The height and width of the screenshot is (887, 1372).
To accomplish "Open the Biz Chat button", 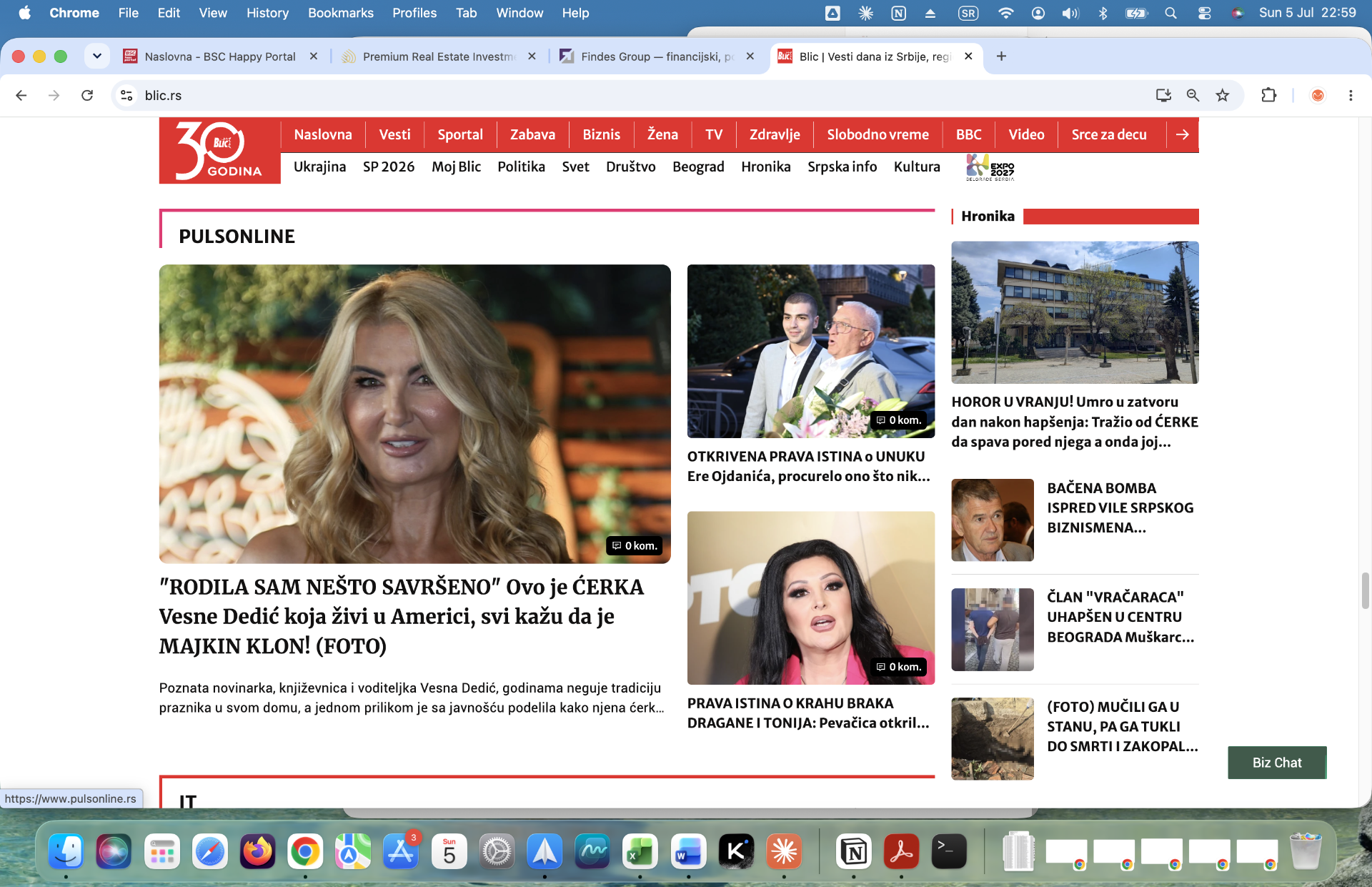I will point(1277,763).
